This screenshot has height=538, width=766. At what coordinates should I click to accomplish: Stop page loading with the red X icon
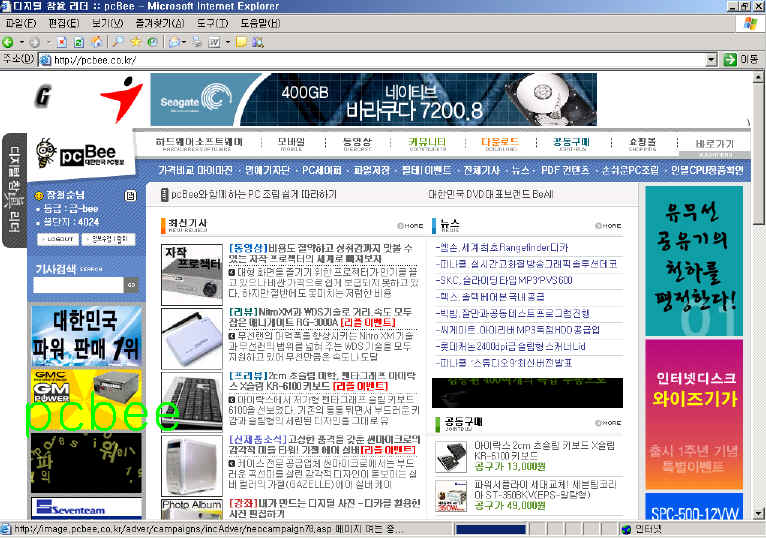coord(62,43)
